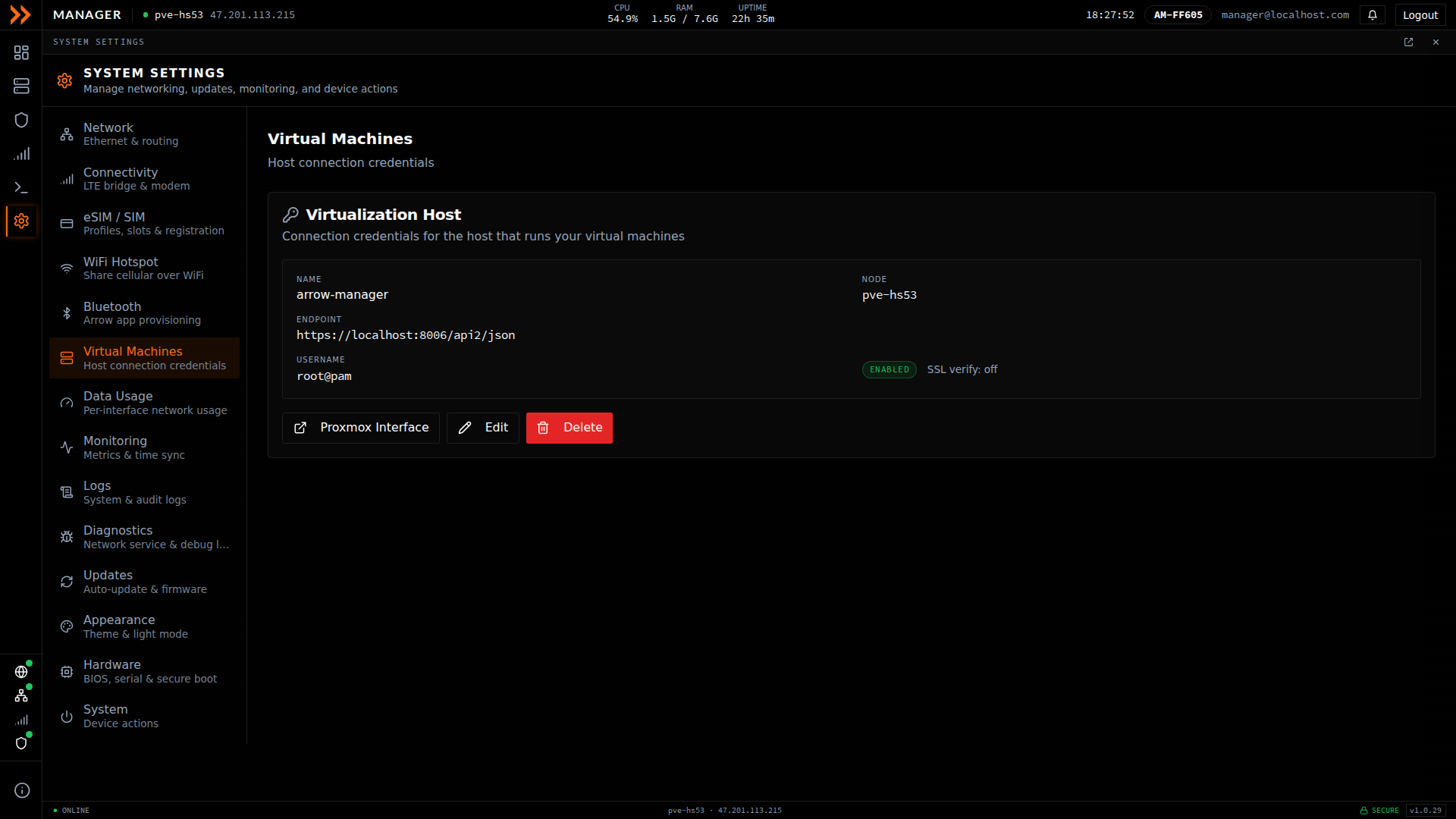The width and height of the screenshot is (1456, 819).
Task: Switch to the eSIM / SIM section
Action: pos(144,224)
